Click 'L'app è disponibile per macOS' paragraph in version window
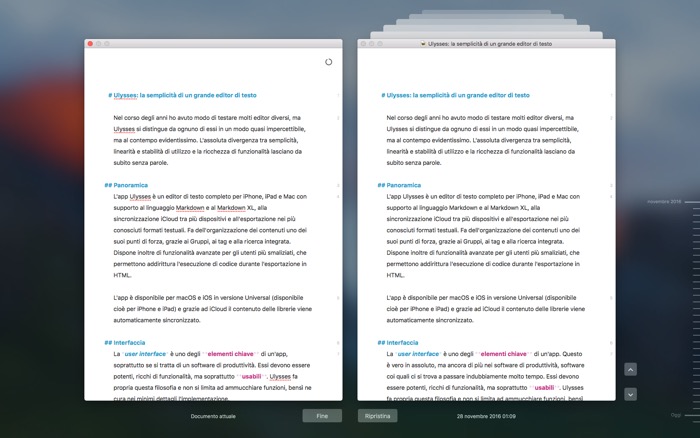 (486, 309)
